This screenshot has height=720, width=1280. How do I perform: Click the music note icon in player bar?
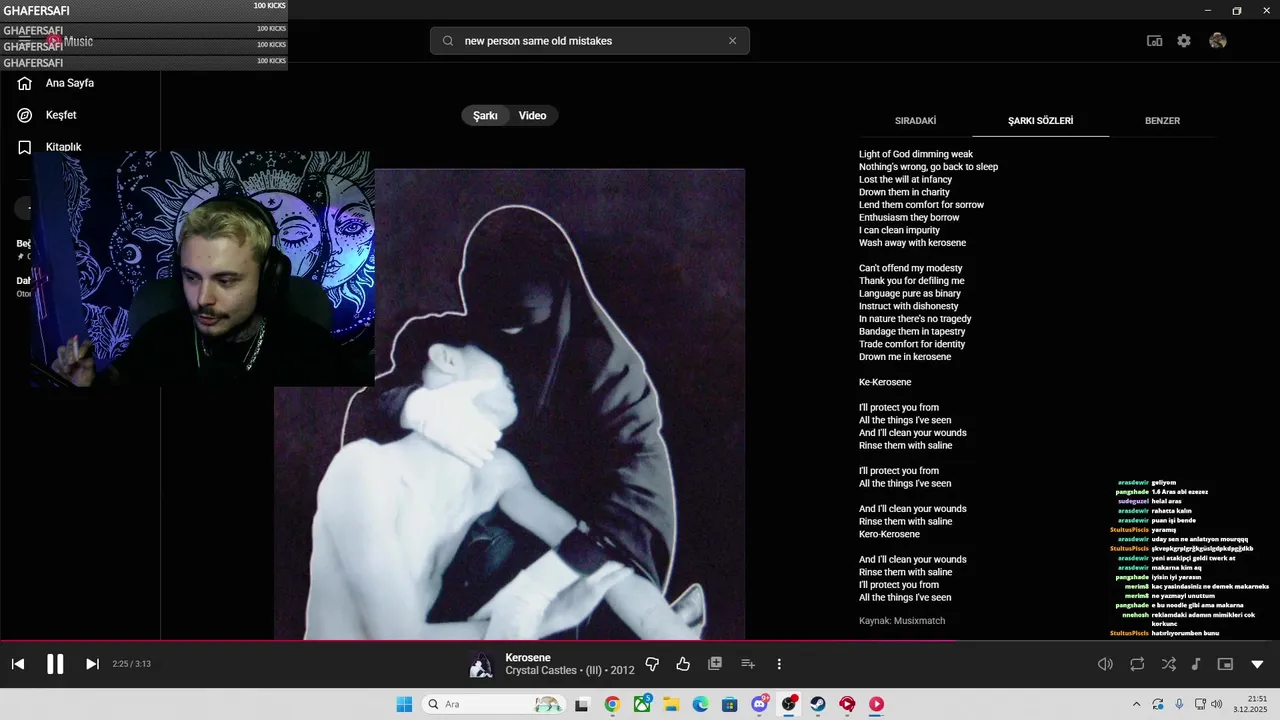pyautogui.click(x=1196, y=664)
